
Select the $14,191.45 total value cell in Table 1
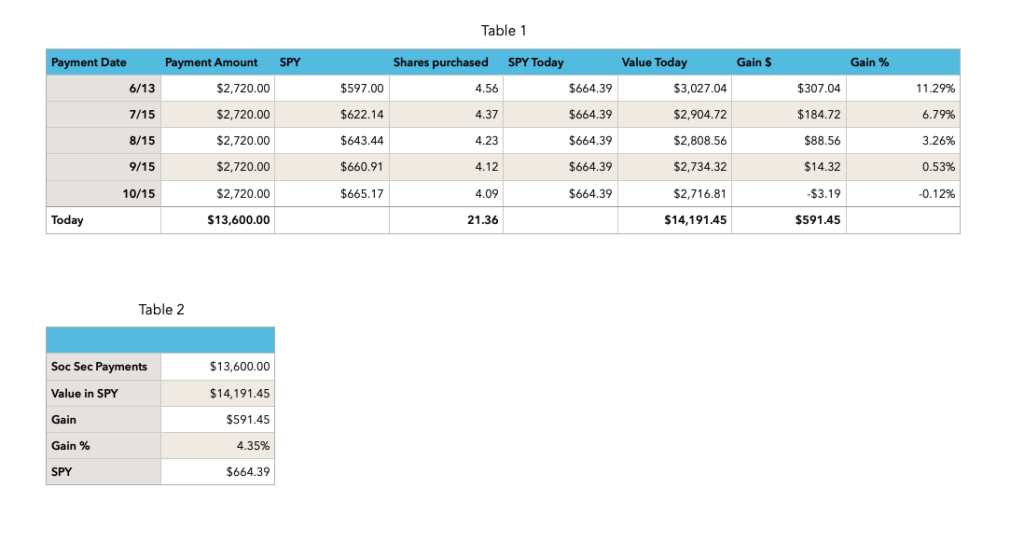(x=695, y=220)
